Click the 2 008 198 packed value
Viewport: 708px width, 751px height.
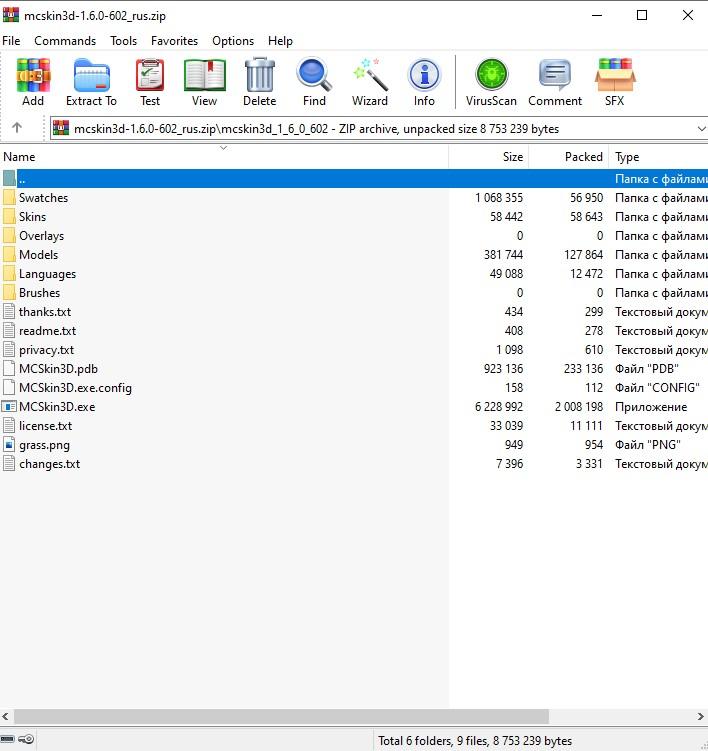tap(579, 407)
